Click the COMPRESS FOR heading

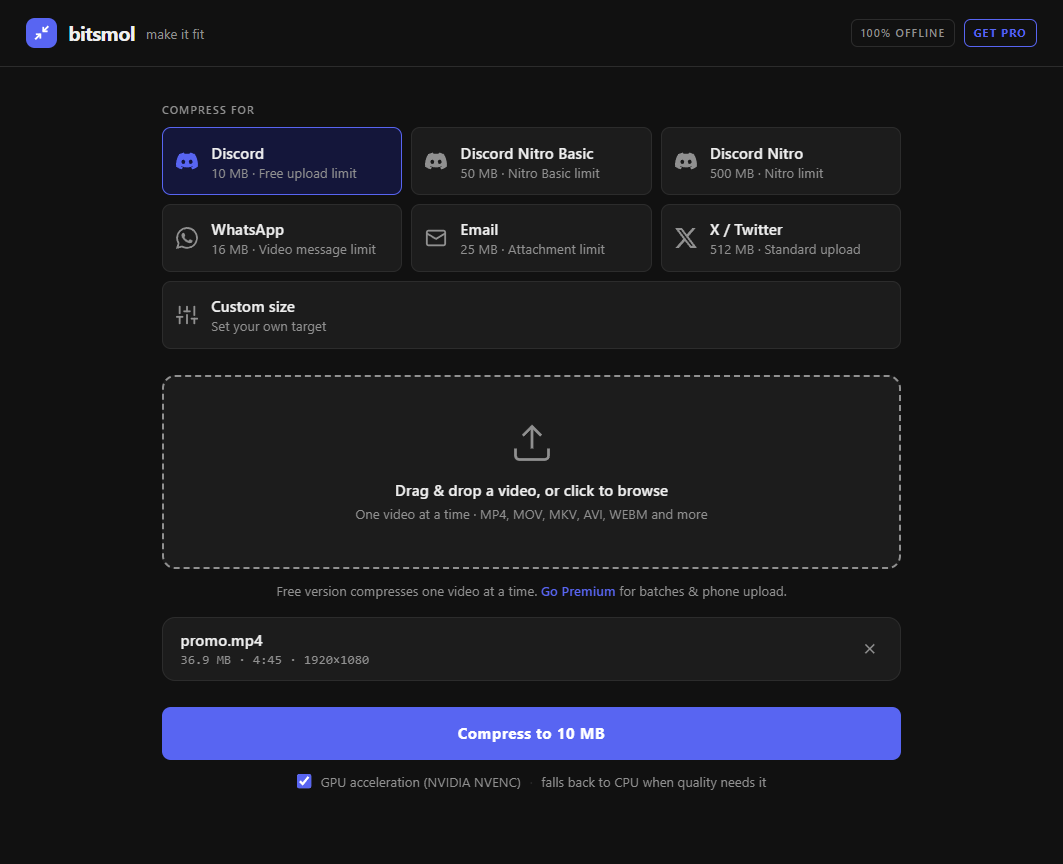pyautogui.click(x=208, y=110)
